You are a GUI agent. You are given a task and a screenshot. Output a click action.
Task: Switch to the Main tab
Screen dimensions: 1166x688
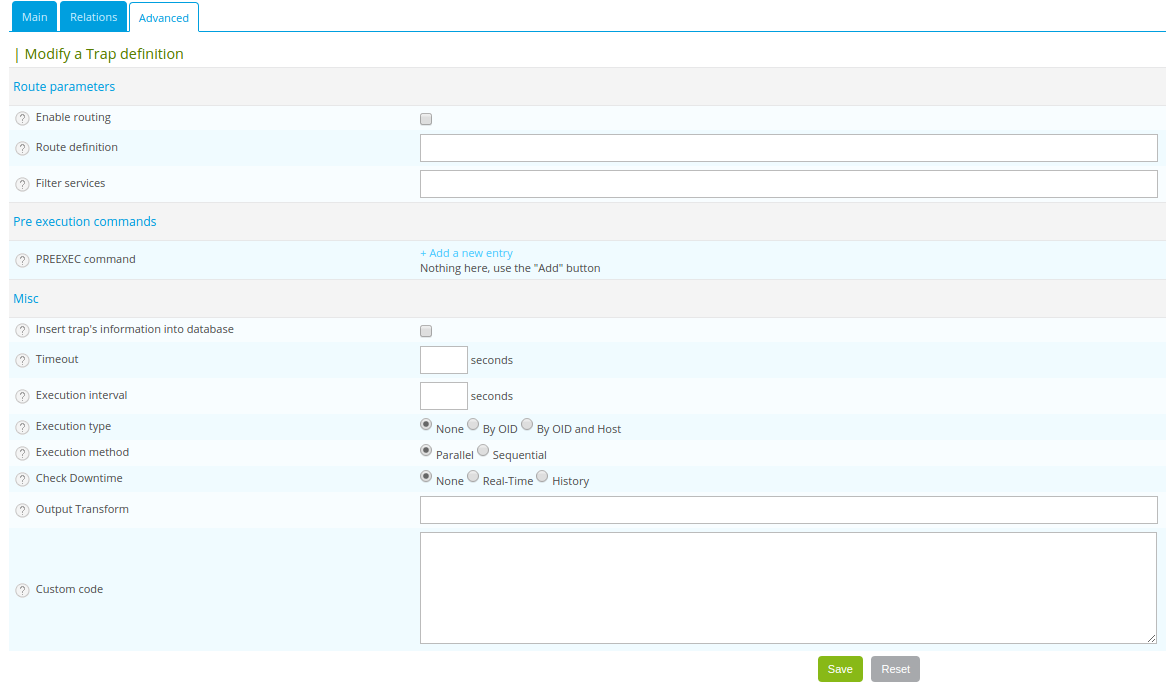click(x=35, y=17)
